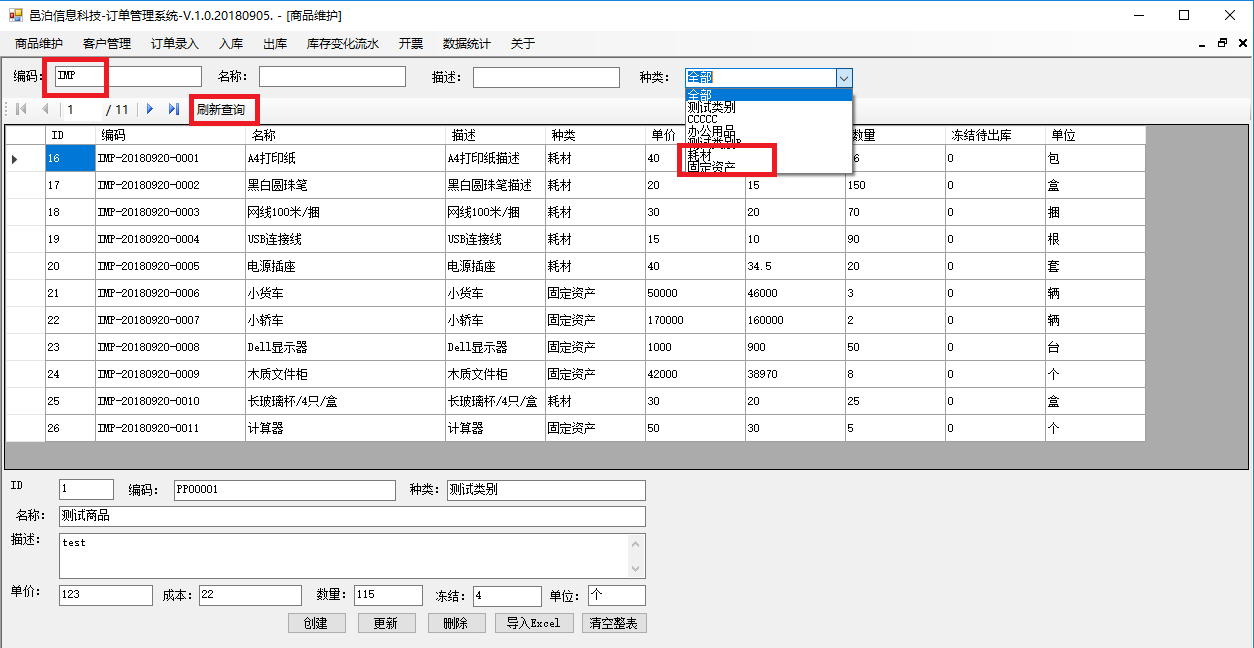Screen dimensions: 1254x648
Task: Click the 导入Excel button
Action: pos(534,623)
